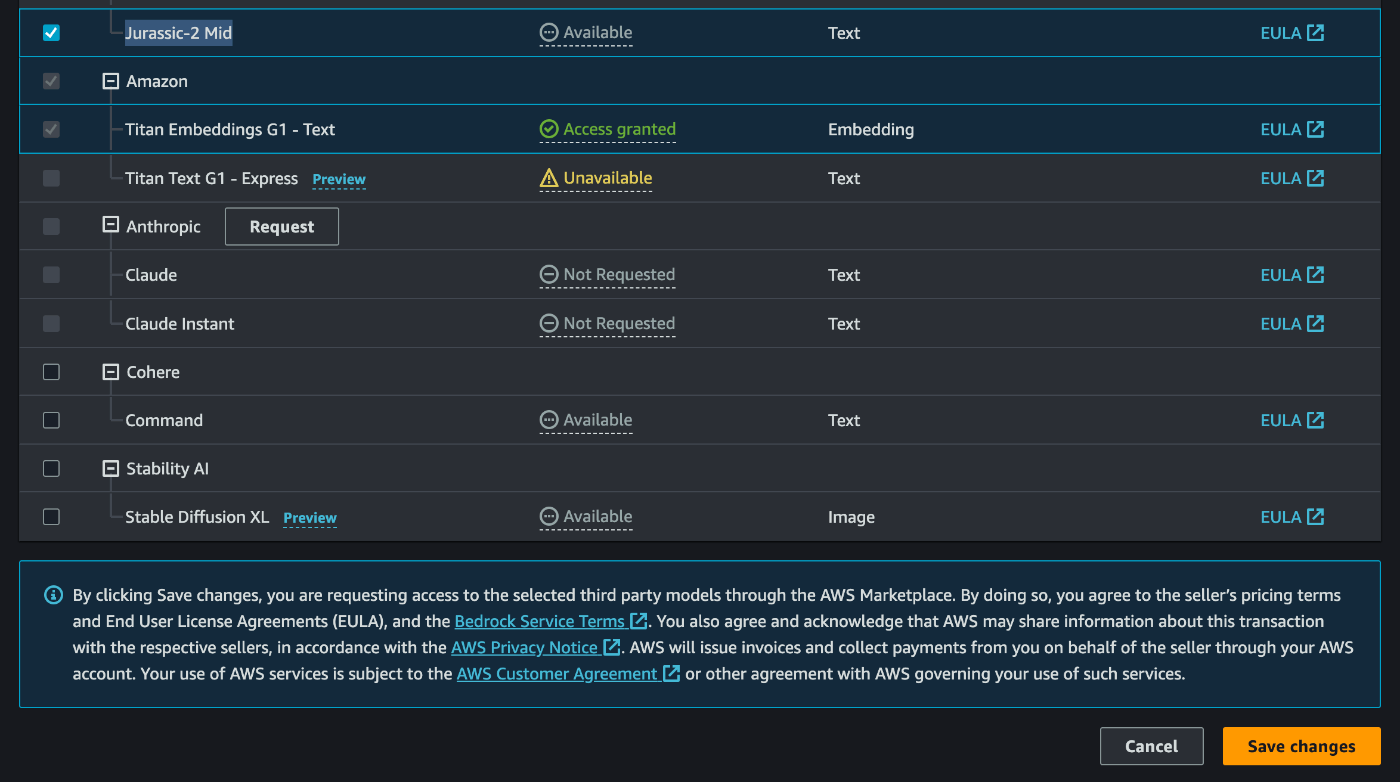
Task: Collapse the Amazon provider group
Action: (x=111, y=81)
